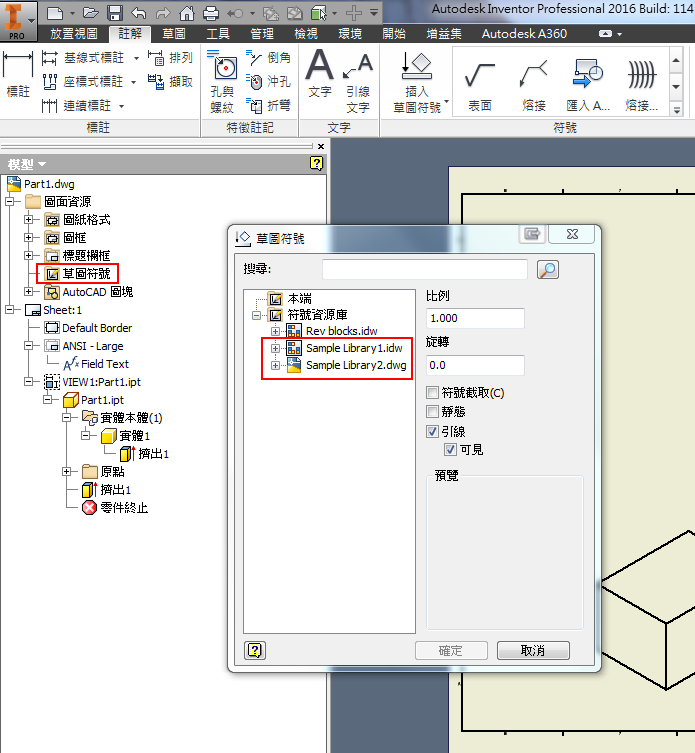Open a file with the folder icon
This screenshot has width=695, height=753.
(90, 13)
